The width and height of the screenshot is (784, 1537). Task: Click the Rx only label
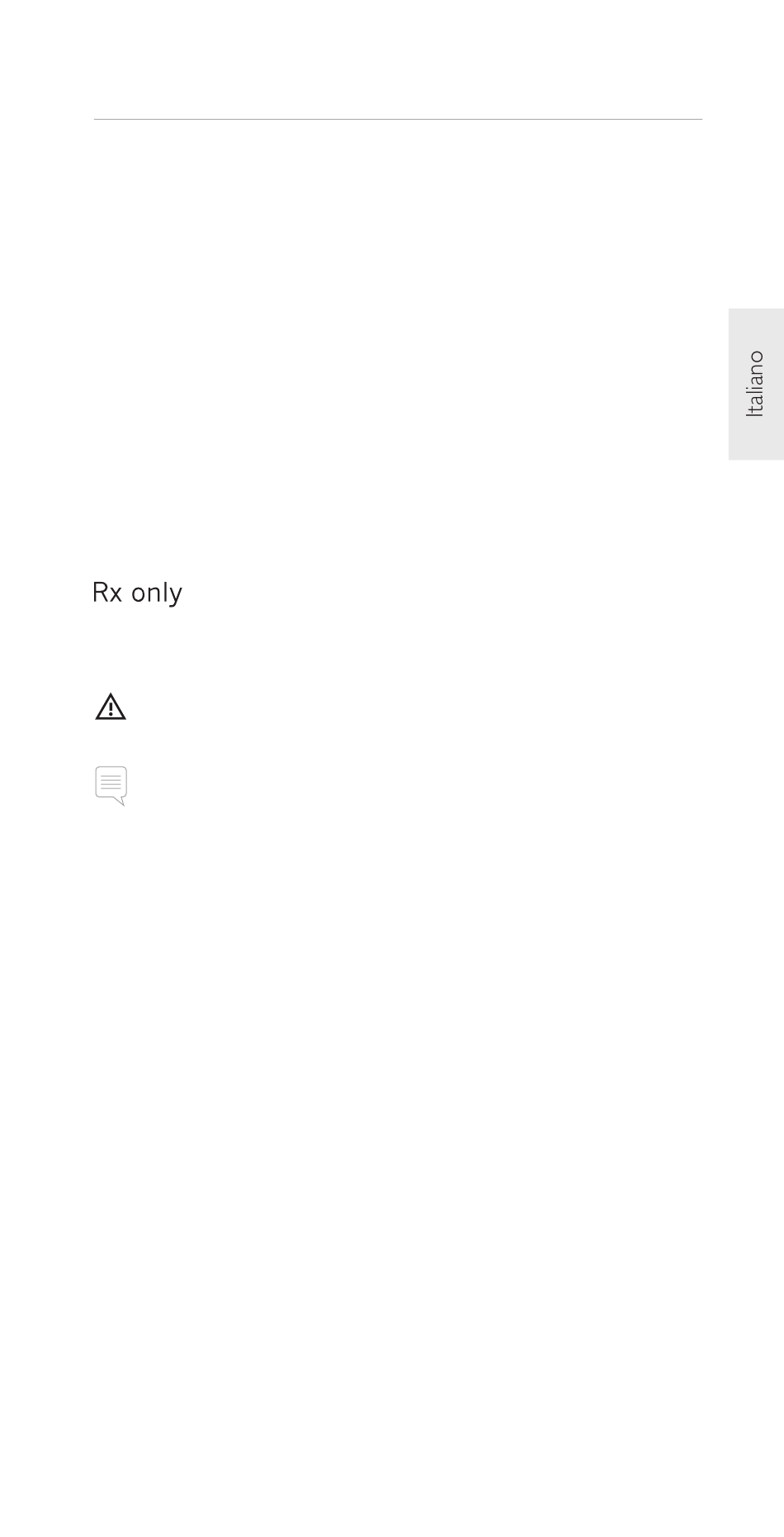[x=137, y=594]
